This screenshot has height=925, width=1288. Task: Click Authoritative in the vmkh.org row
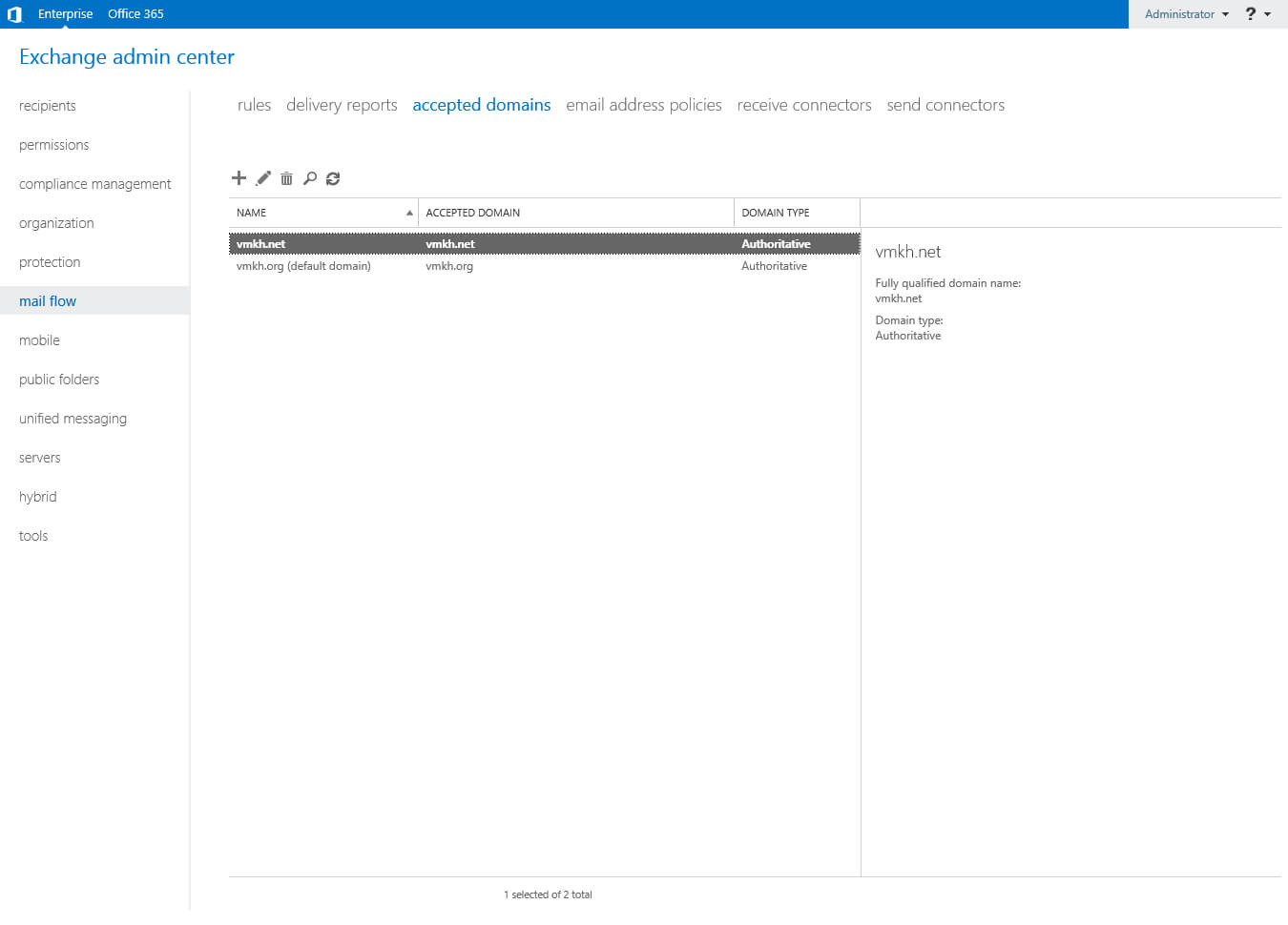774,266
